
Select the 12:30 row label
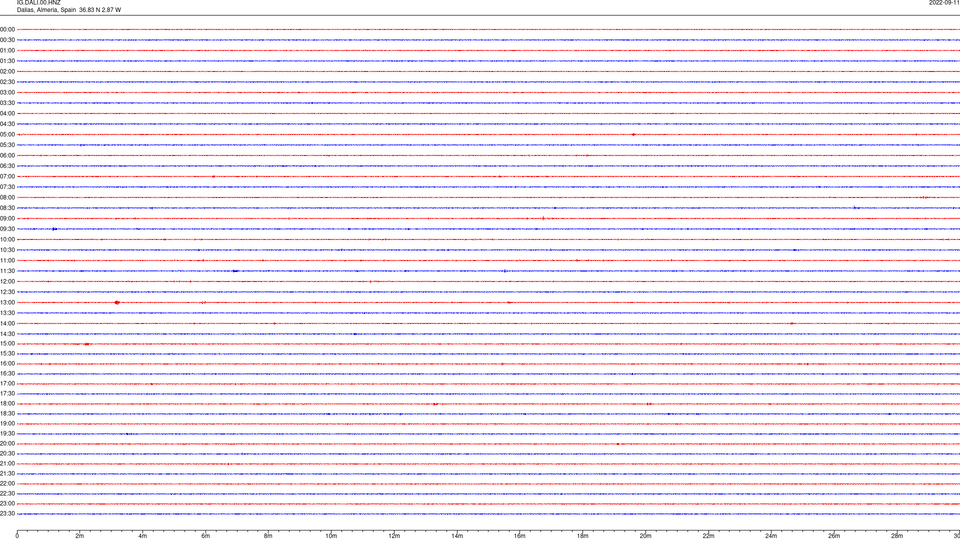point(7,292)
